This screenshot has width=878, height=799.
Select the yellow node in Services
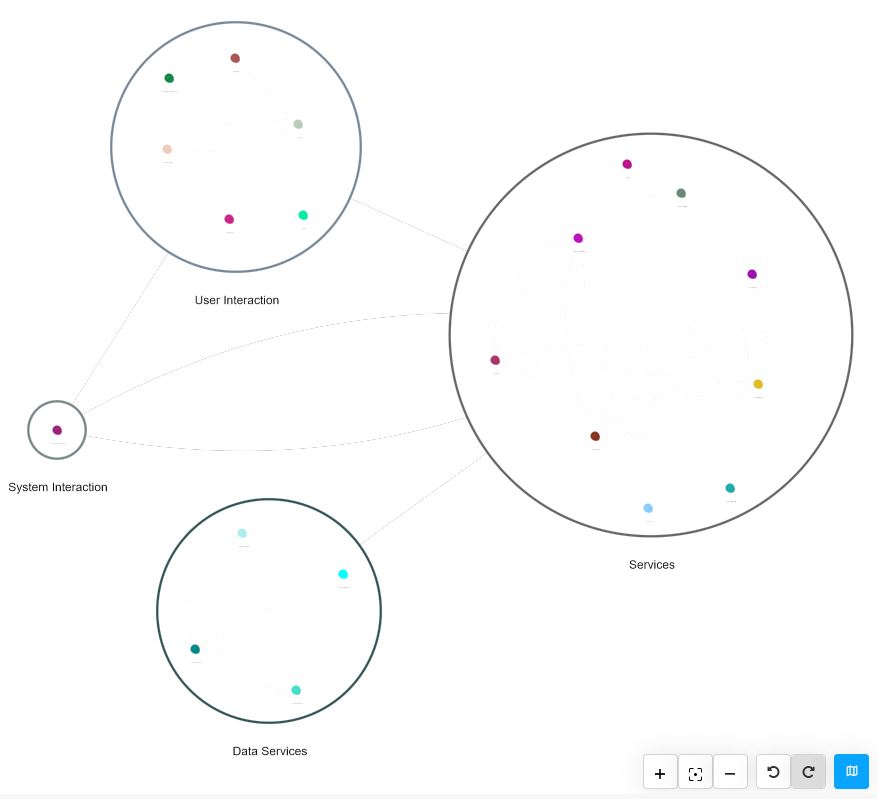point(758,384)
